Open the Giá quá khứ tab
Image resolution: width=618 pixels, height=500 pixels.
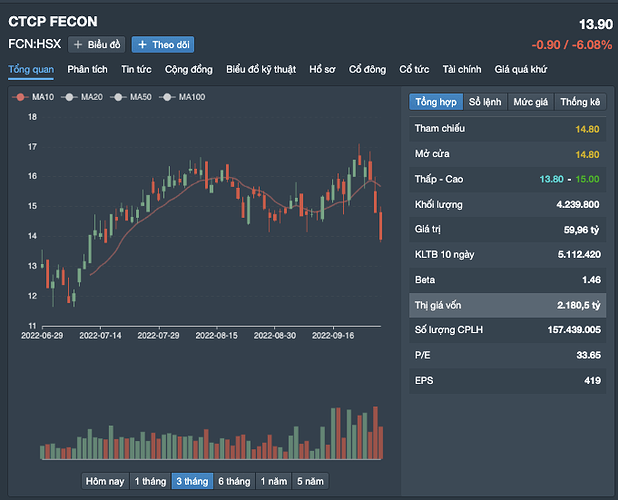(523, 70)
